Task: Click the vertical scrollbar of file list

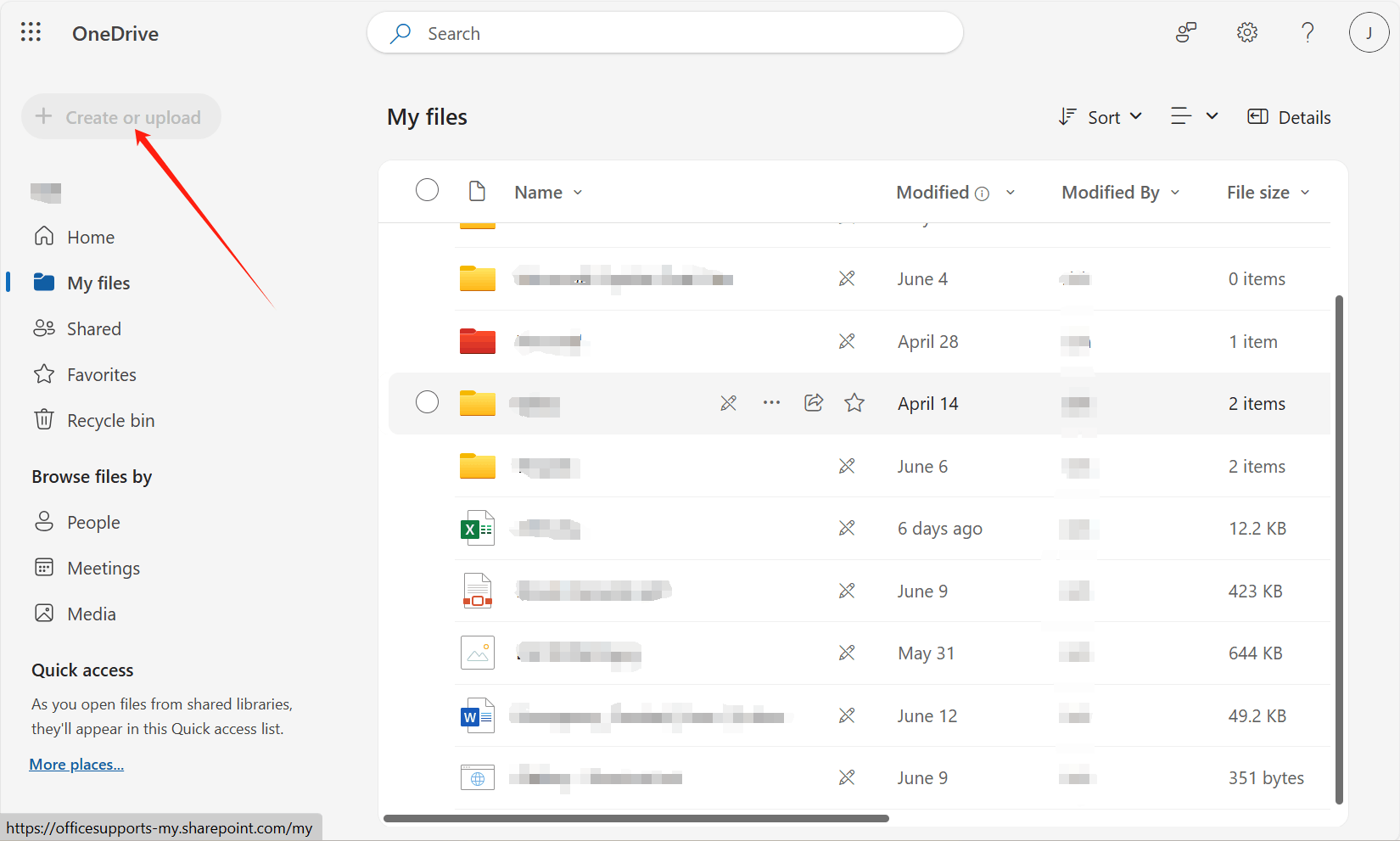Action: [x=1339, y=550]
